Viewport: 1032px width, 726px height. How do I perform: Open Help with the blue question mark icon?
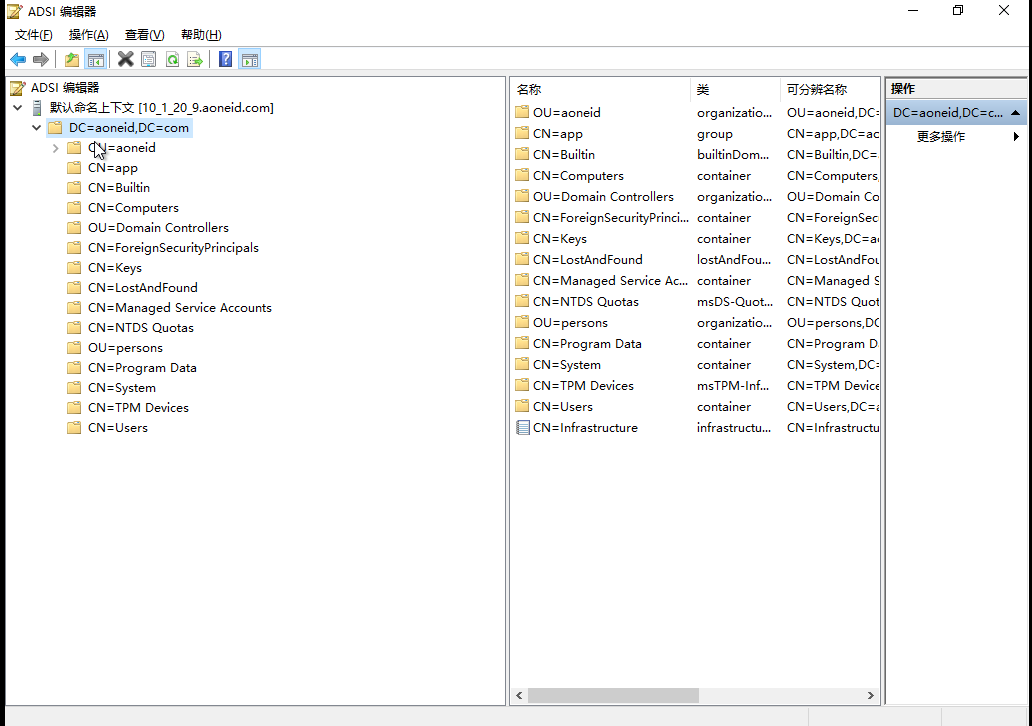pyautogui.click(x=225, y=59)
